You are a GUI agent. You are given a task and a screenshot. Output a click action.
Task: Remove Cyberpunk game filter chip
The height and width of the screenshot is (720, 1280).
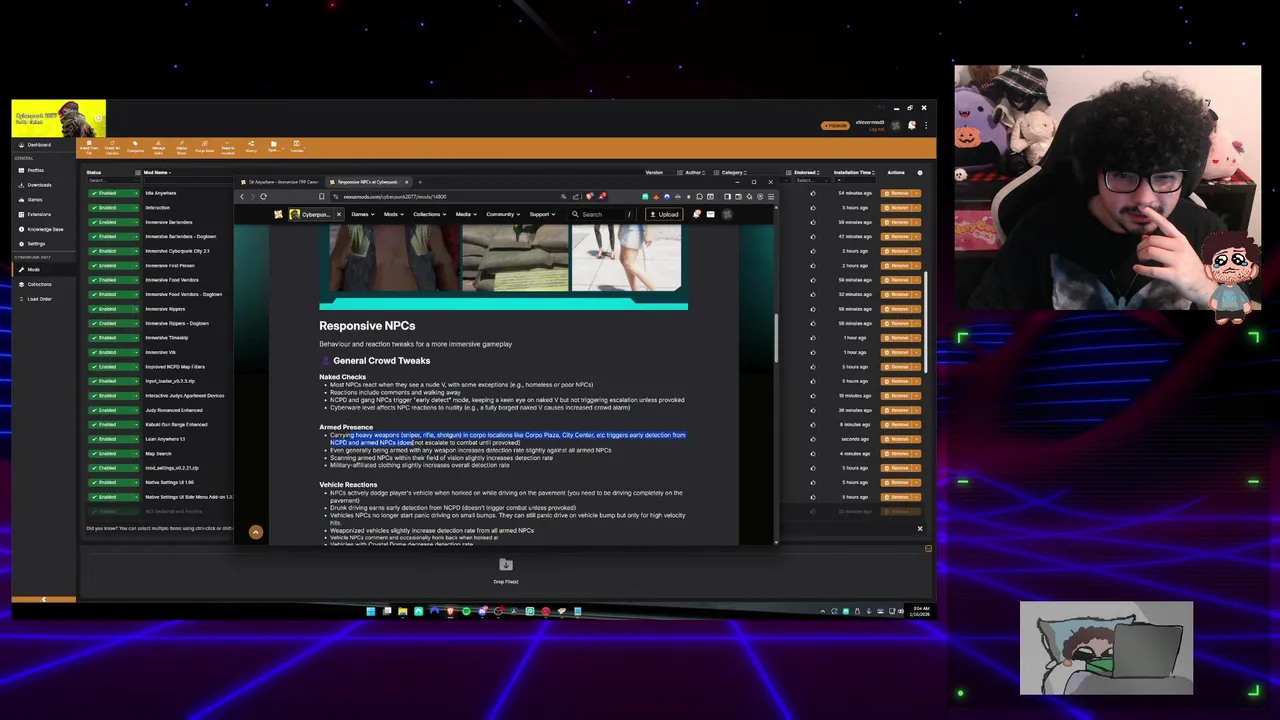[x=338, y=214]
